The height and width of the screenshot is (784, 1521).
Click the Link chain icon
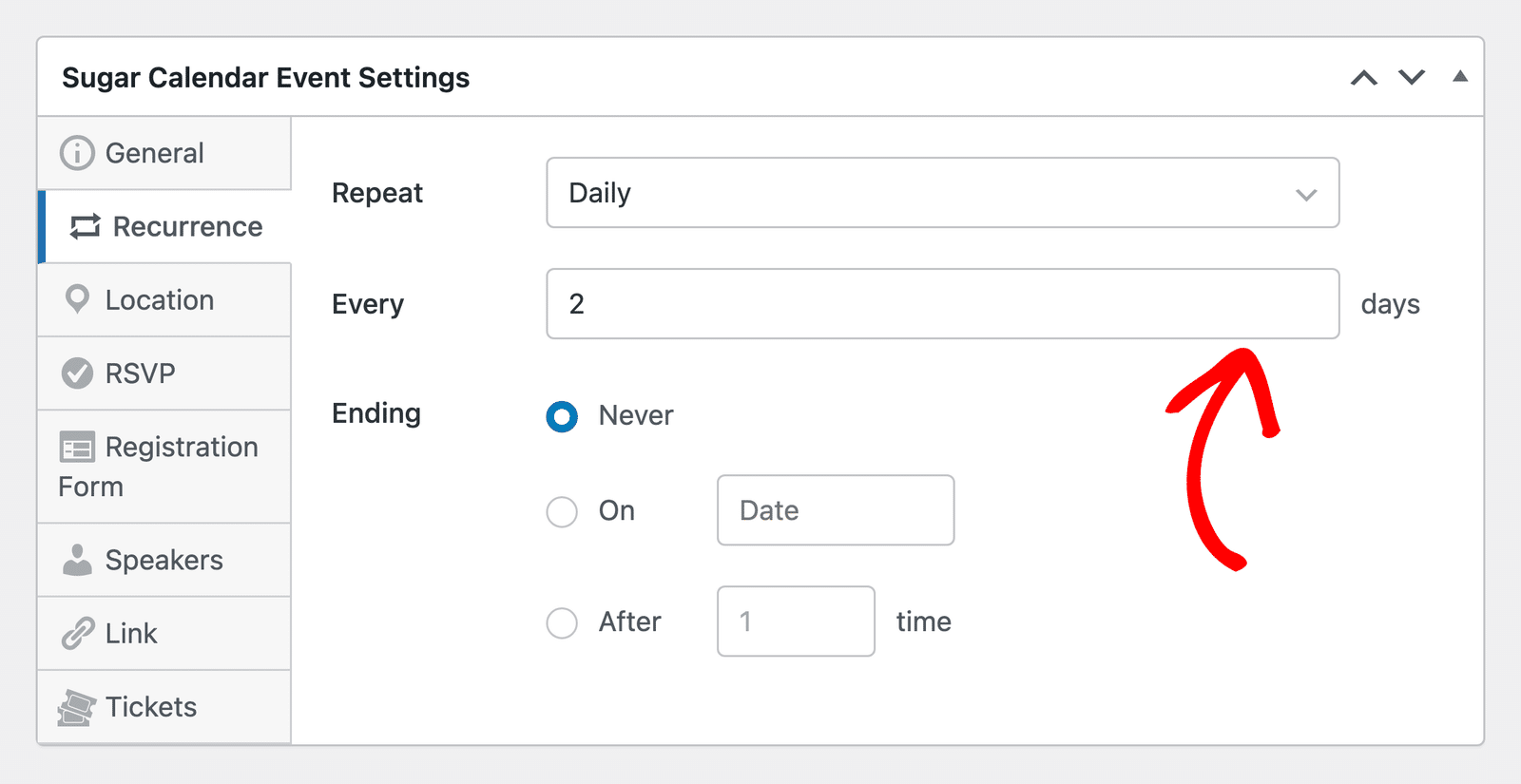[x=77, y=633]
